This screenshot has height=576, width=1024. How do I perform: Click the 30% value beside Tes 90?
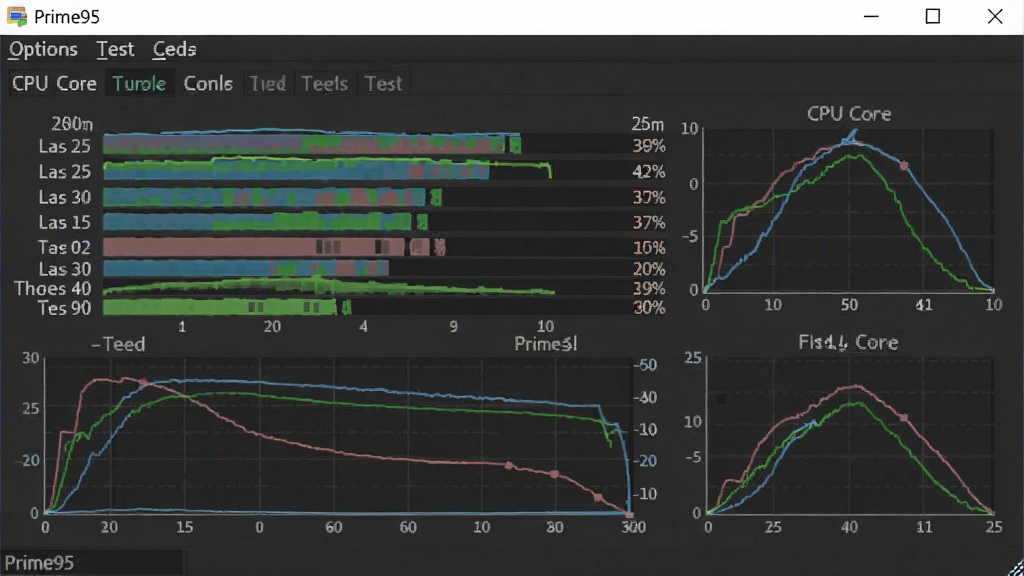coord(648,308)
